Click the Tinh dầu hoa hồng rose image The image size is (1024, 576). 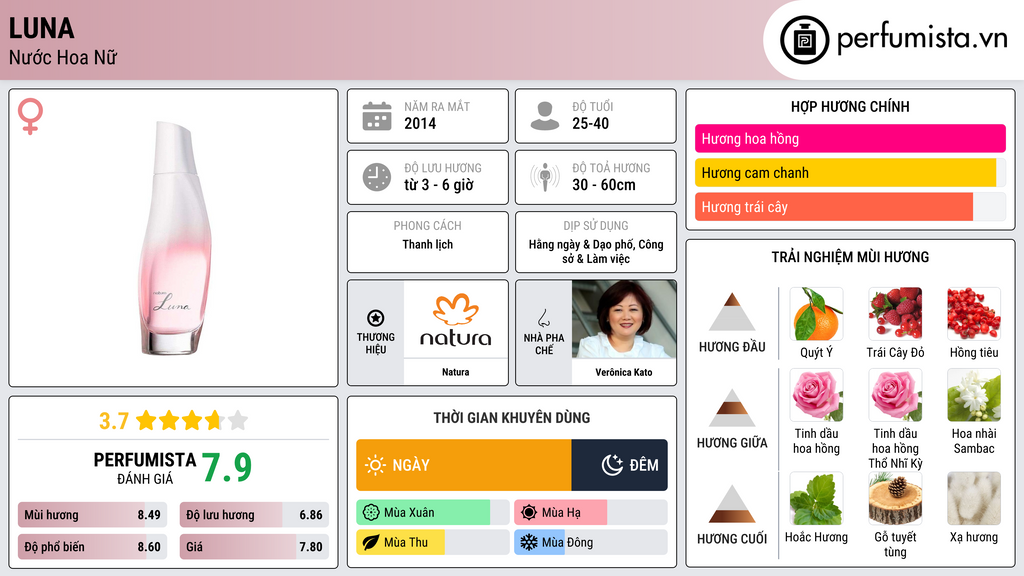point(816,395)
